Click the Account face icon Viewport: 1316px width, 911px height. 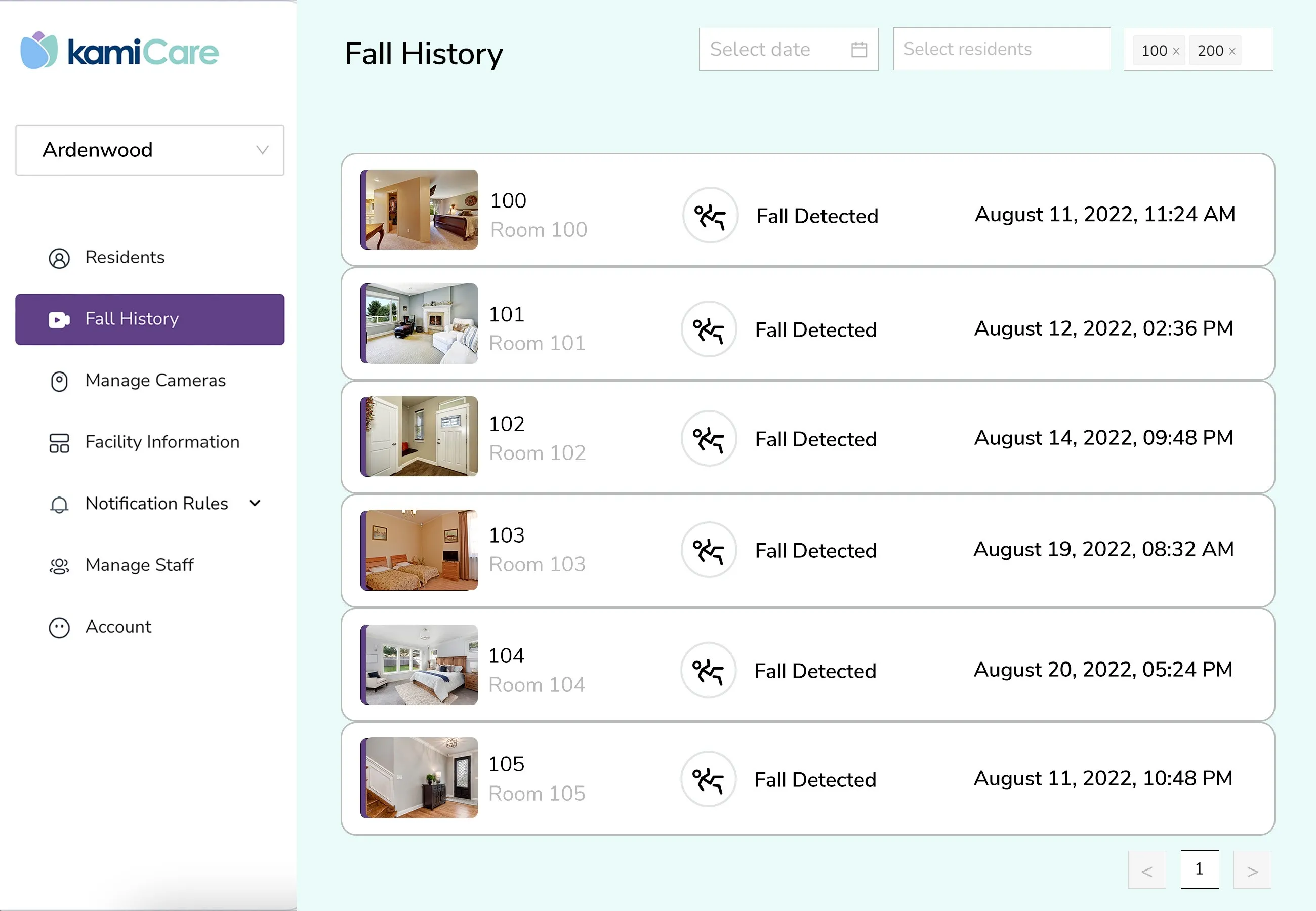pos(59,628)
